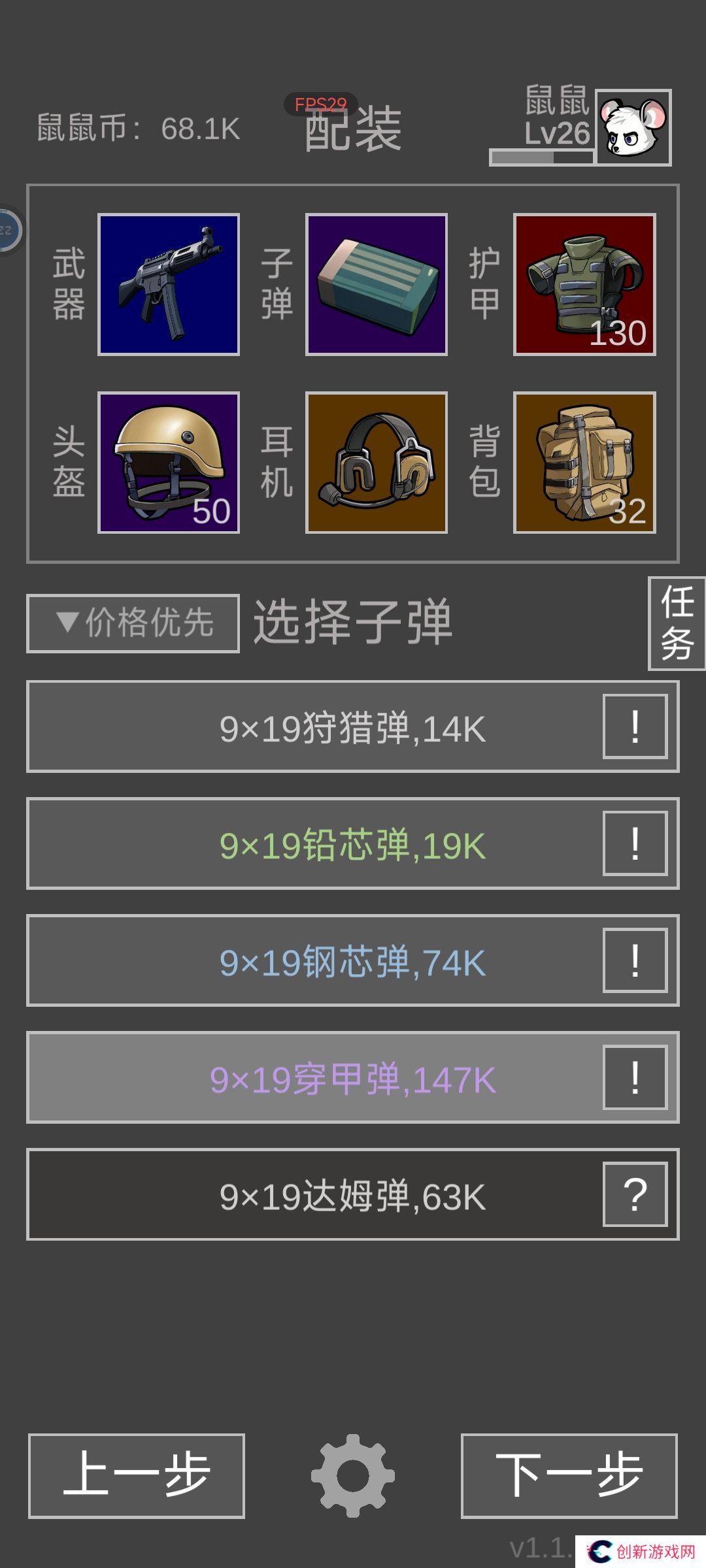The width and height of the screenshot is (706, 1568).
Task: Go back with 上一步 button
Action: [x=137, y=1476]
